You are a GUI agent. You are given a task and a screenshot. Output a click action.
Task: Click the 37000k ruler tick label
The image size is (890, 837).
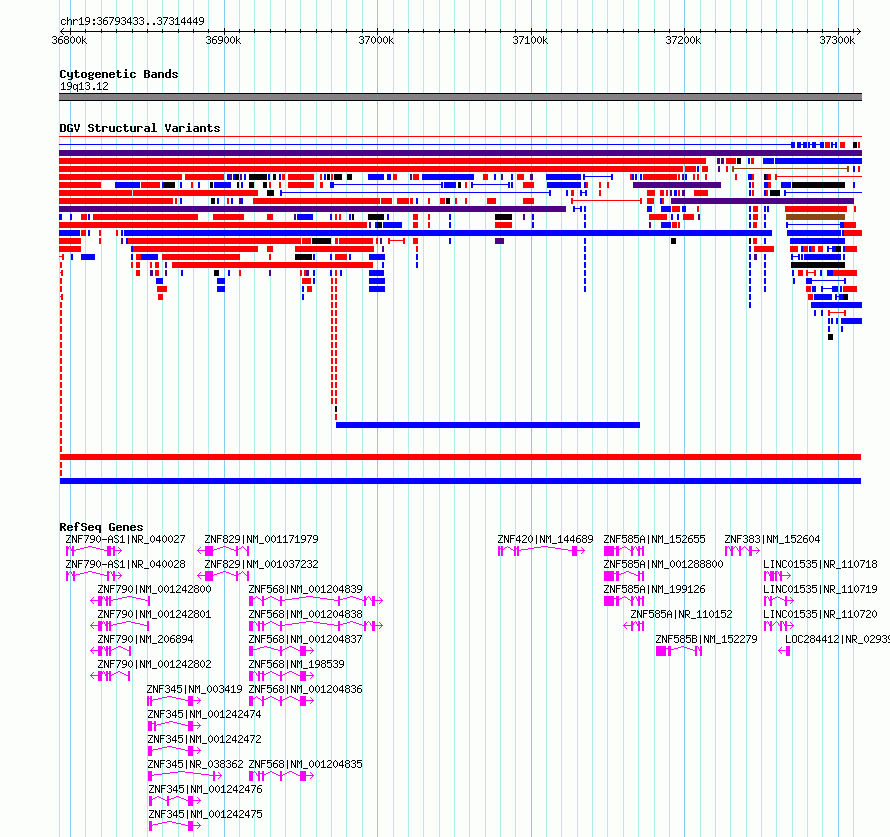click(376, 40)
